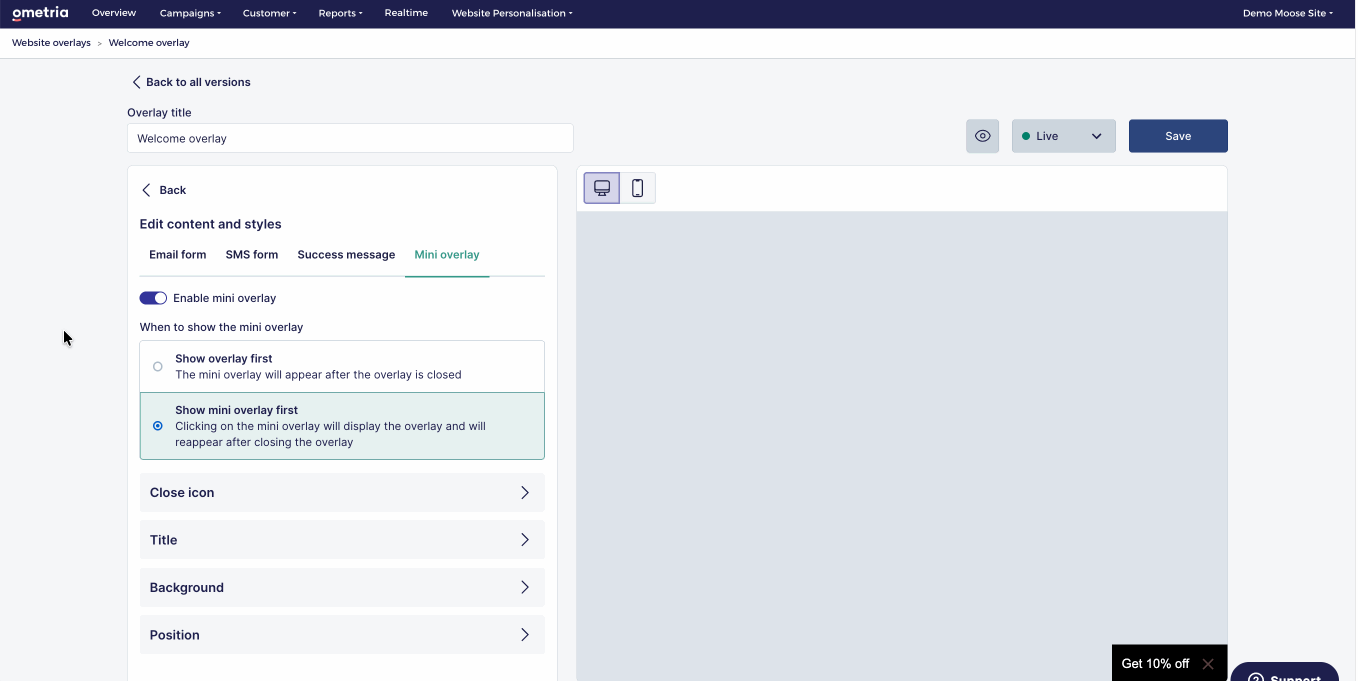Click 'When to show the mini overlay' label
Viewport: 1358px width, 681px height.
221,327
